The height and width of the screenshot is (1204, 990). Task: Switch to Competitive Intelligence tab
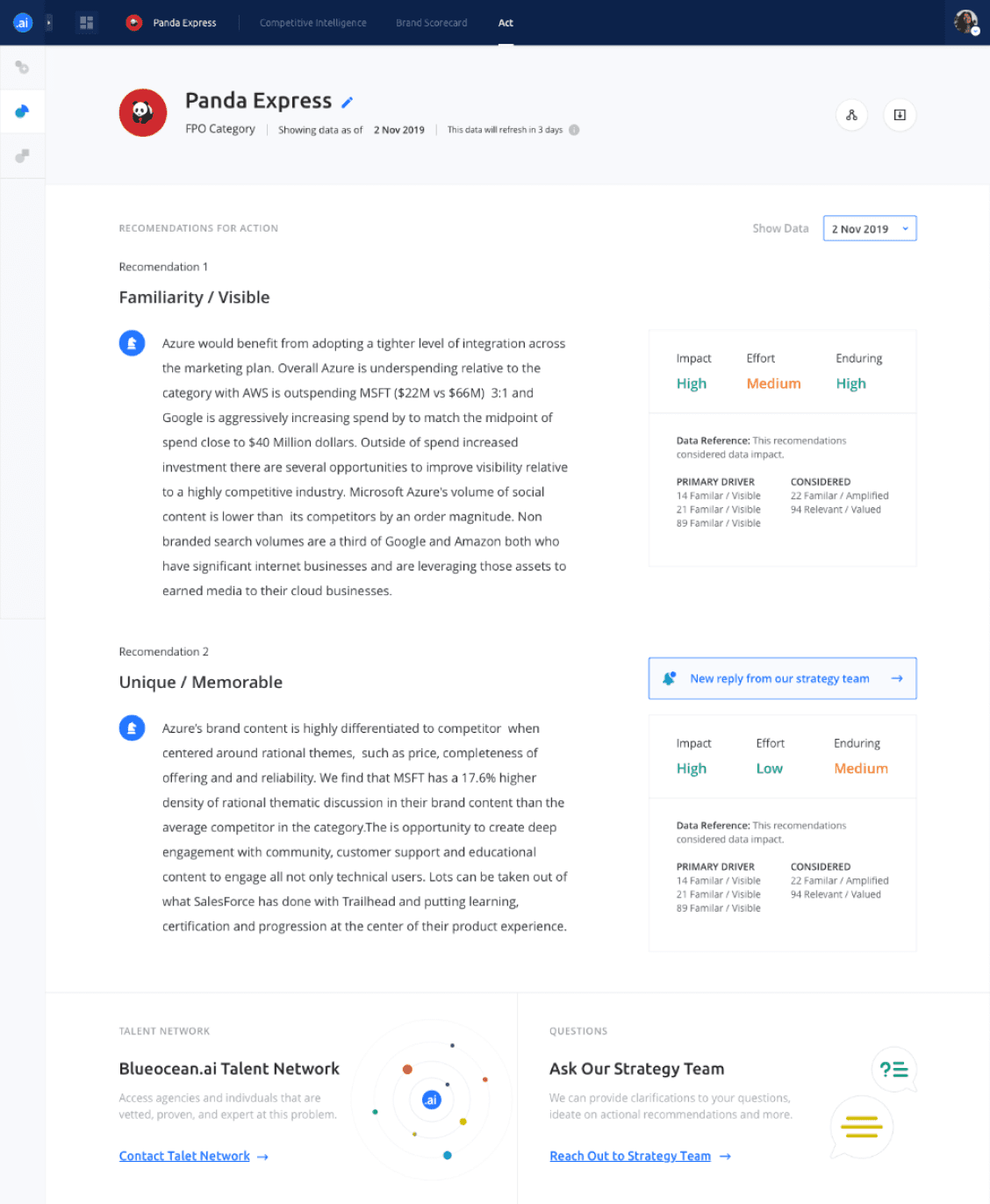(313, 23)
